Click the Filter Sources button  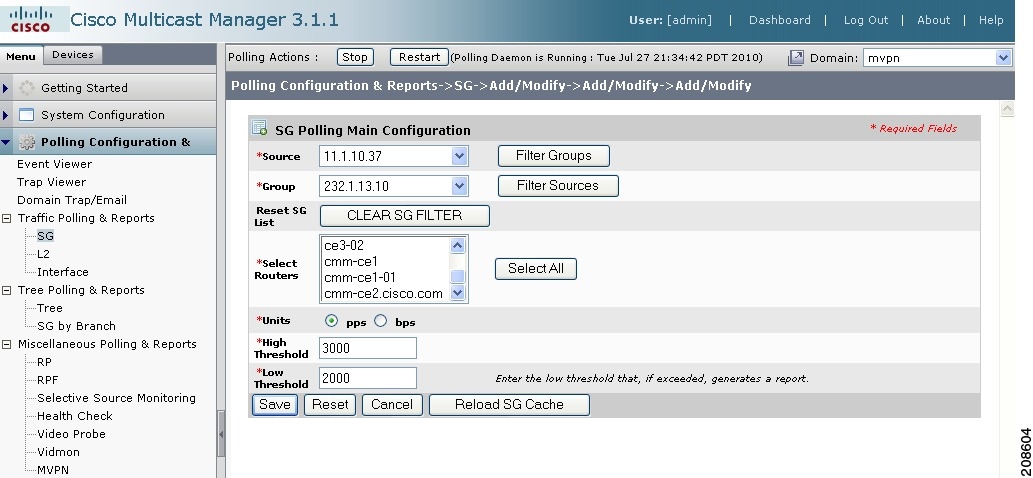point(558,186)
